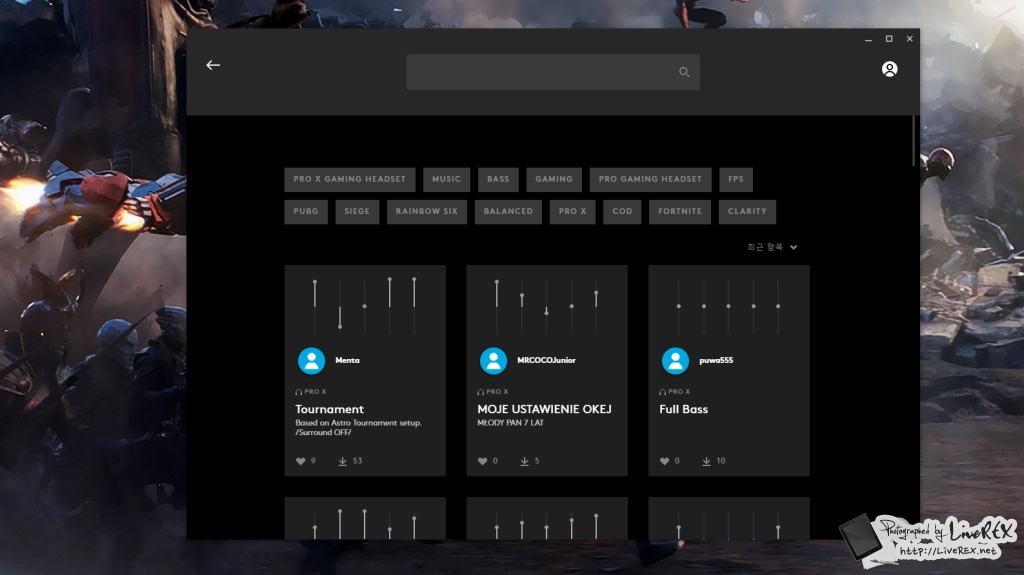This screenshot has width=1024, height=575.
Task: Like the Full Bass preset
Action: 664,461
